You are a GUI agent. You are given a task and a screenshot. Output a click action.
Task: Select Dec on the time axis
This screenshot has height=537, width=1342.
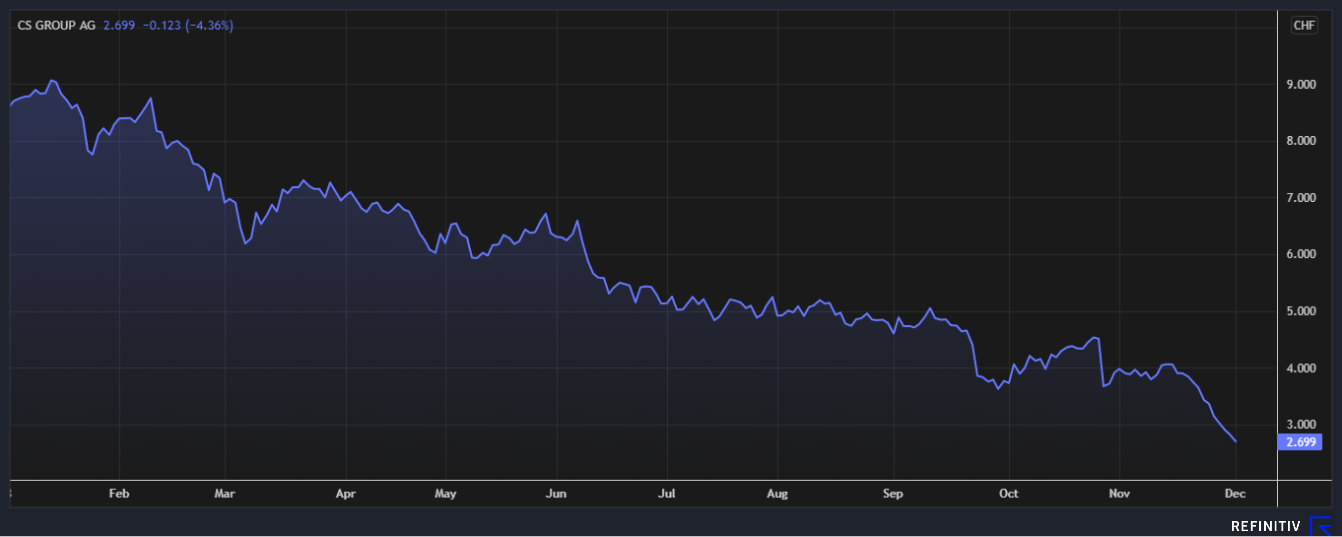click(x=1236, y=493)
